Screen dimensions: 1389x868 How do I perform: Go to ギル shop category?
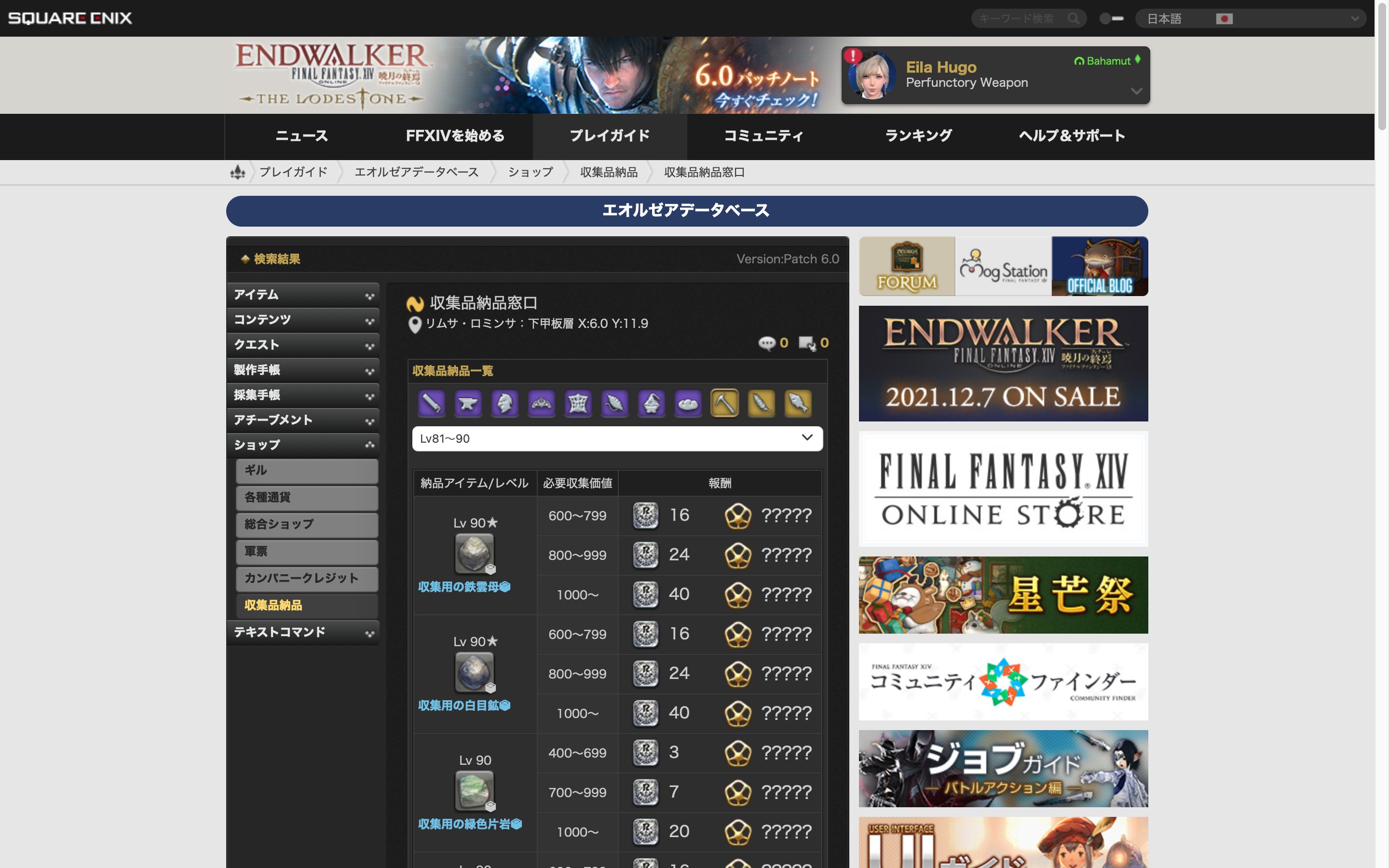(x=307, y=471)
